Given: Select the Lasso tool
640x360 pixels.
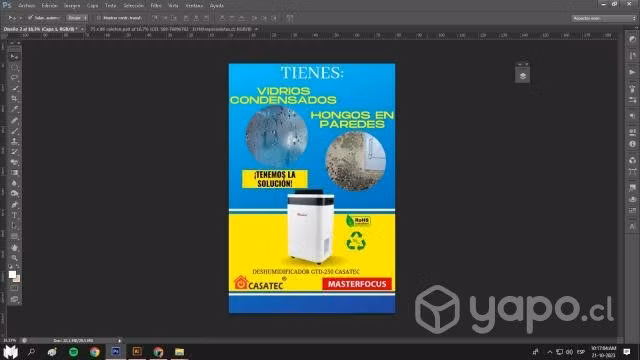Looking at the screenshot, I should [14, 78].
